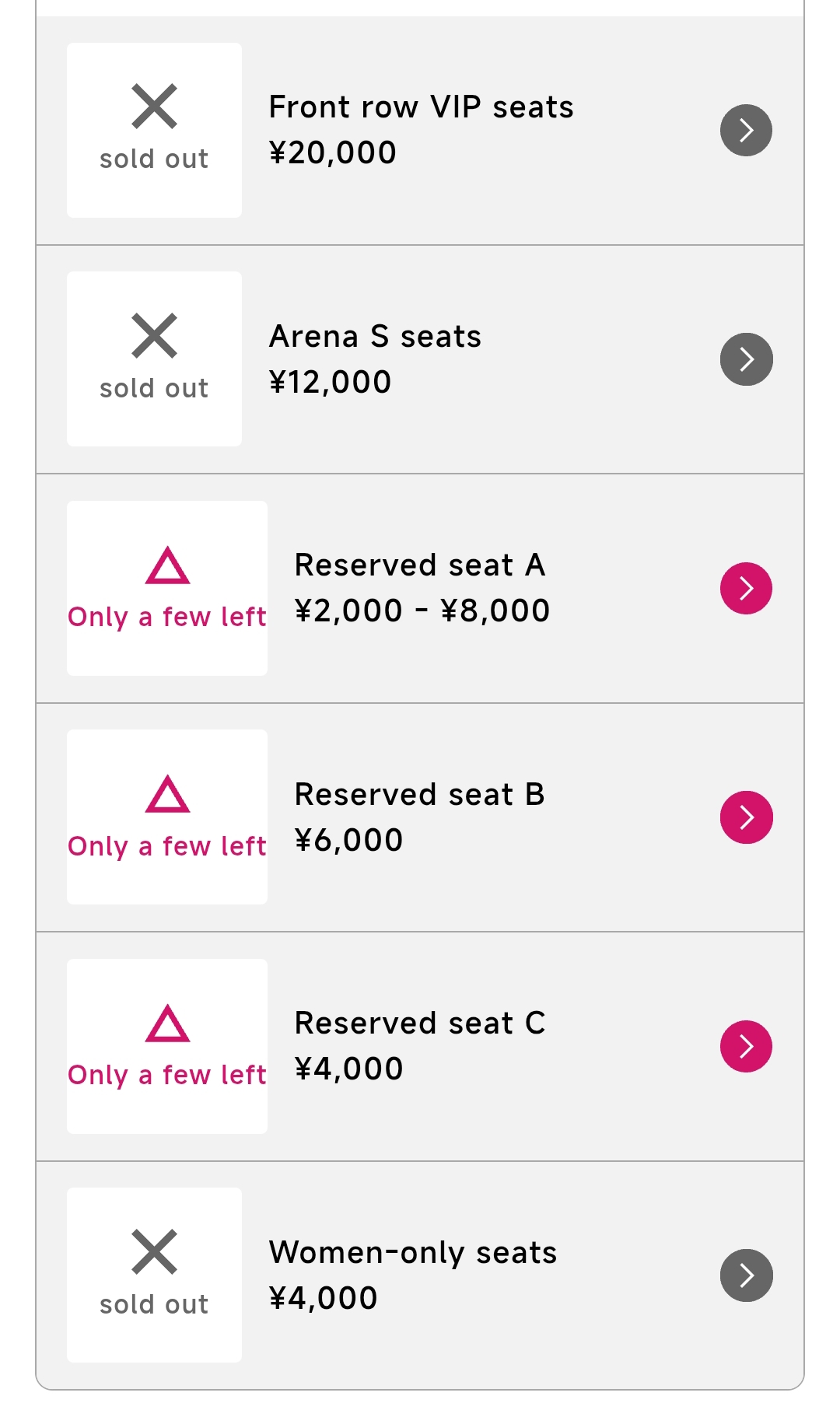Image resolution: width=840 pixels, height=1403 pixels.
Task: Select Reserved seat B ¥6,000 price
Action: (x=348, y=840)
